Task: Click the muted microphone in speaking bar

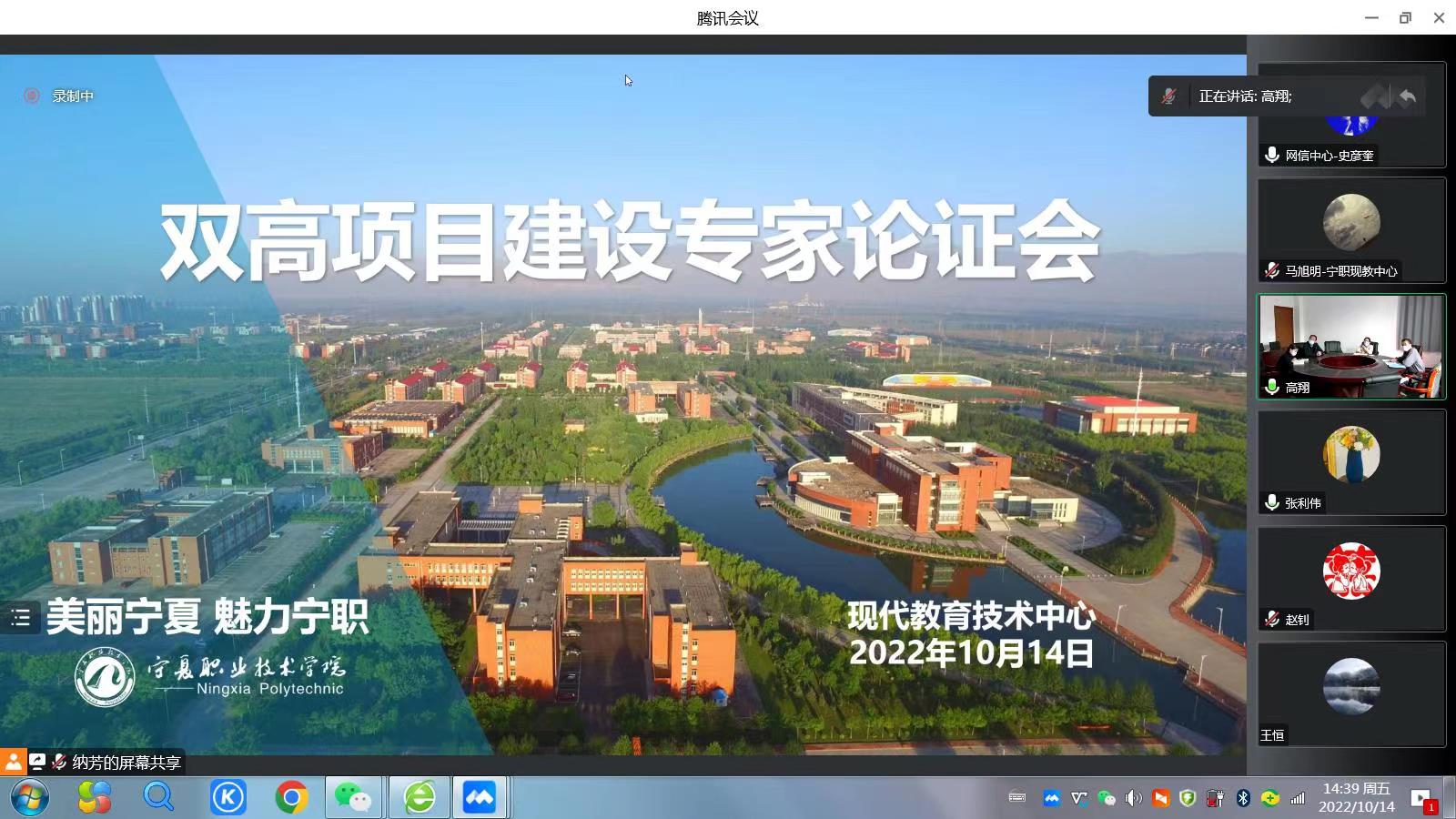Action: [x=1169, y=96]
